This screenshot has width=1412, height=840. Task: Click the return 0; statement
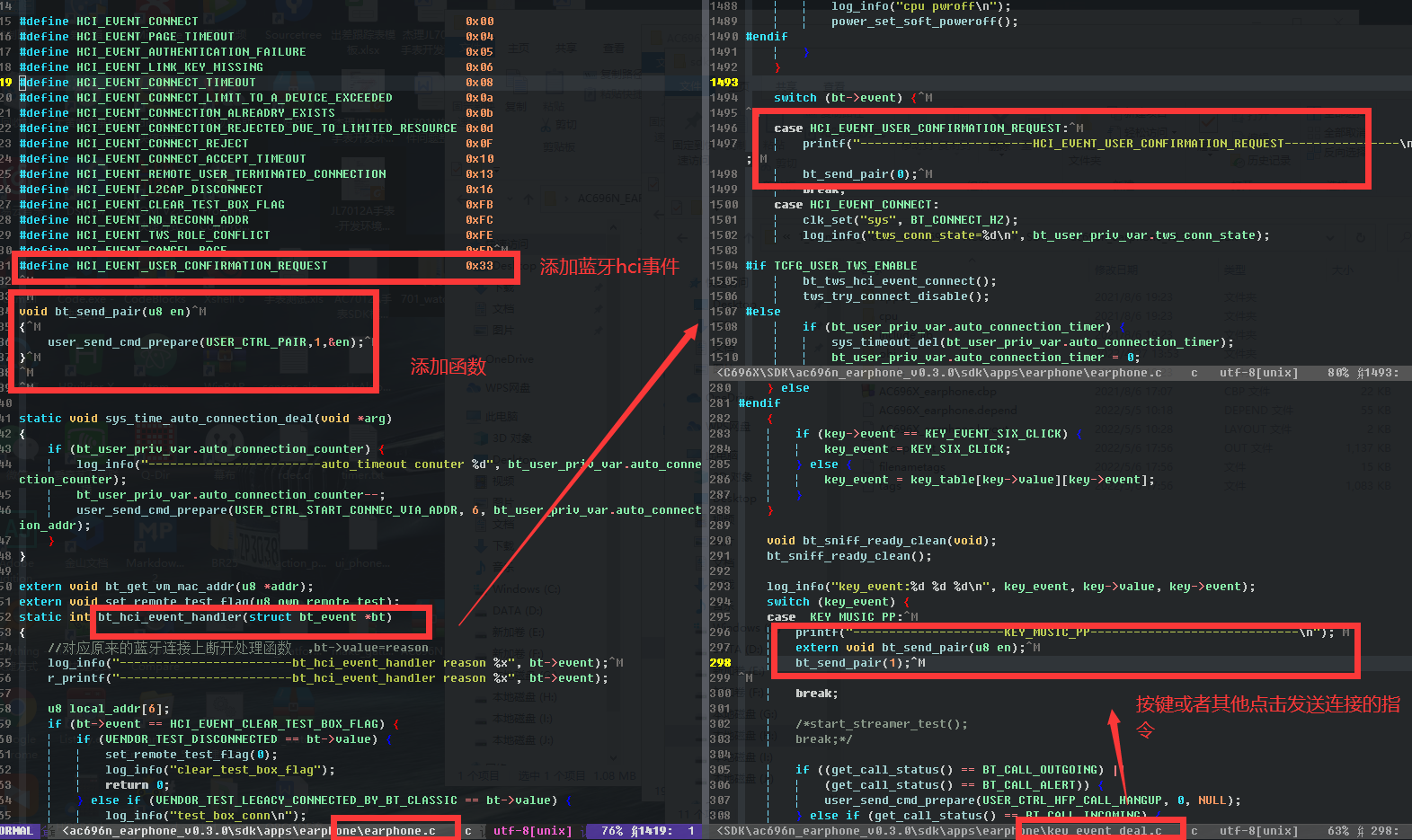click(138, 785)
